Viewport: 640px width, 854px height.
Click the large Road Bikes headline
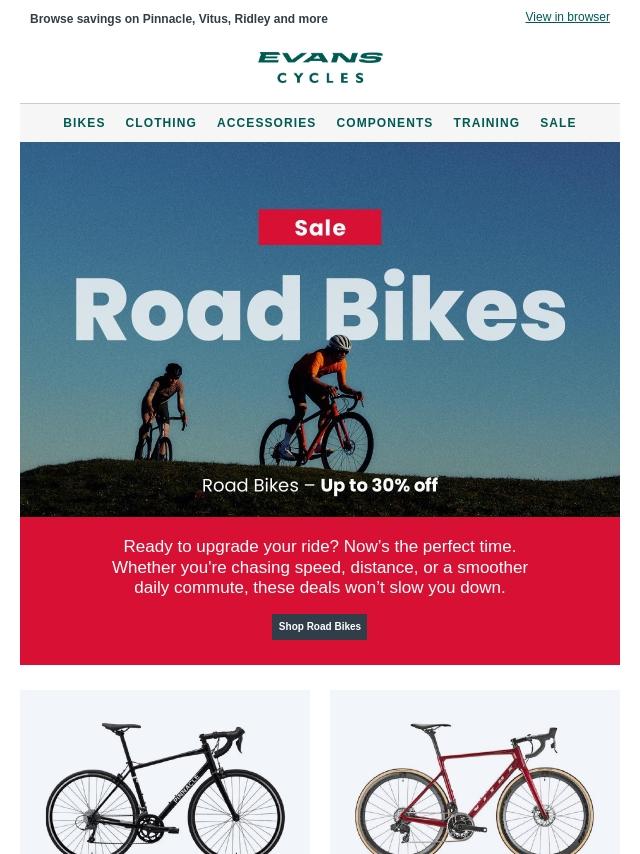point(320,308)
